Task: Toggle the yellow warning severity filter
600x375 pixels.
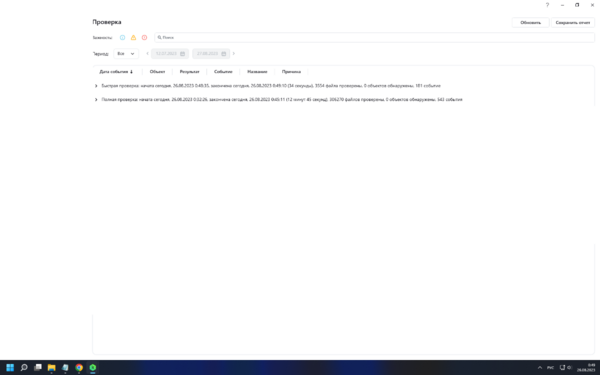Action: (133, 38)
